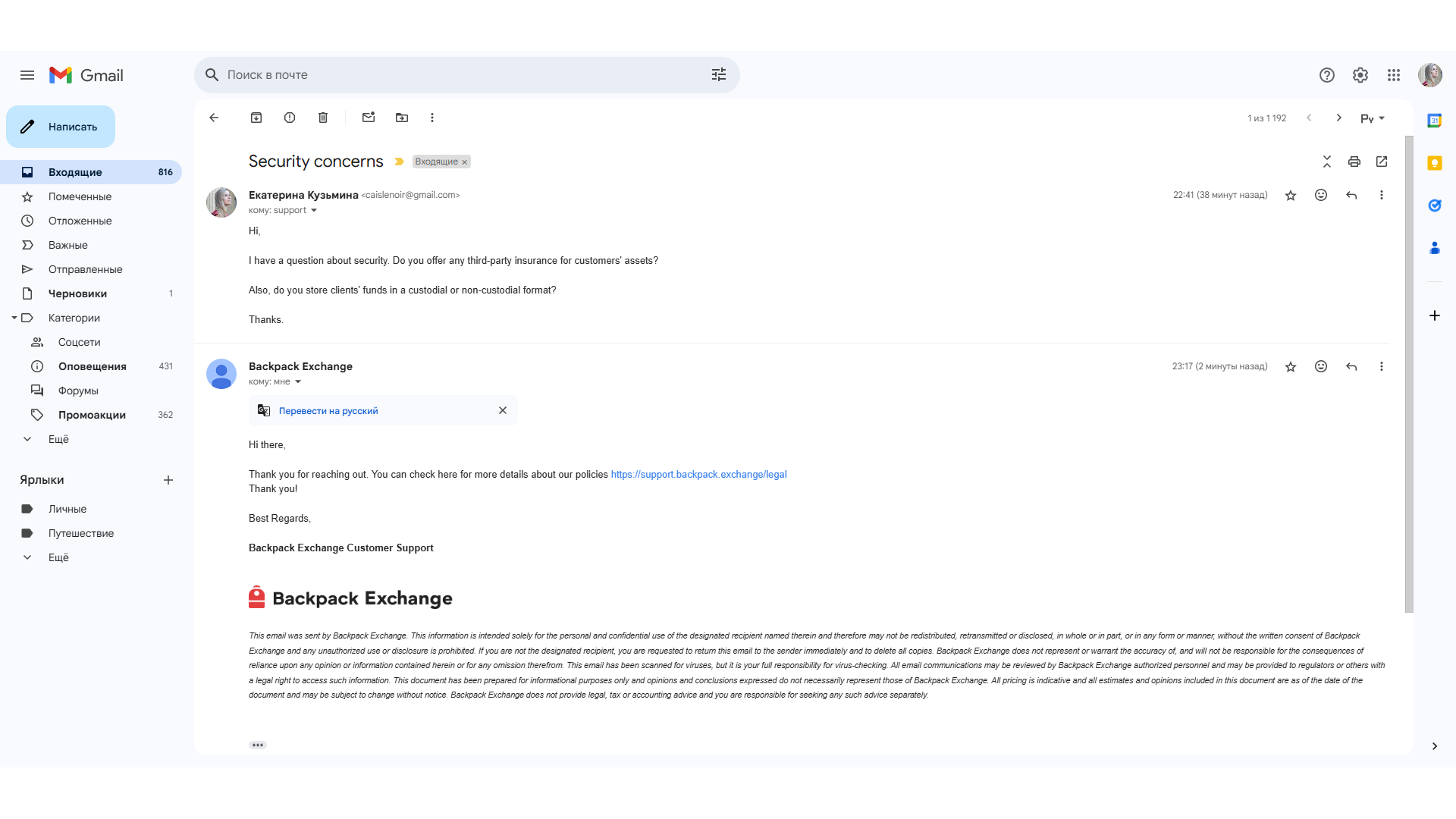The image size is (1456, 819).
Task: Open conversation in new window
Action: click(x=1381, y=162)
